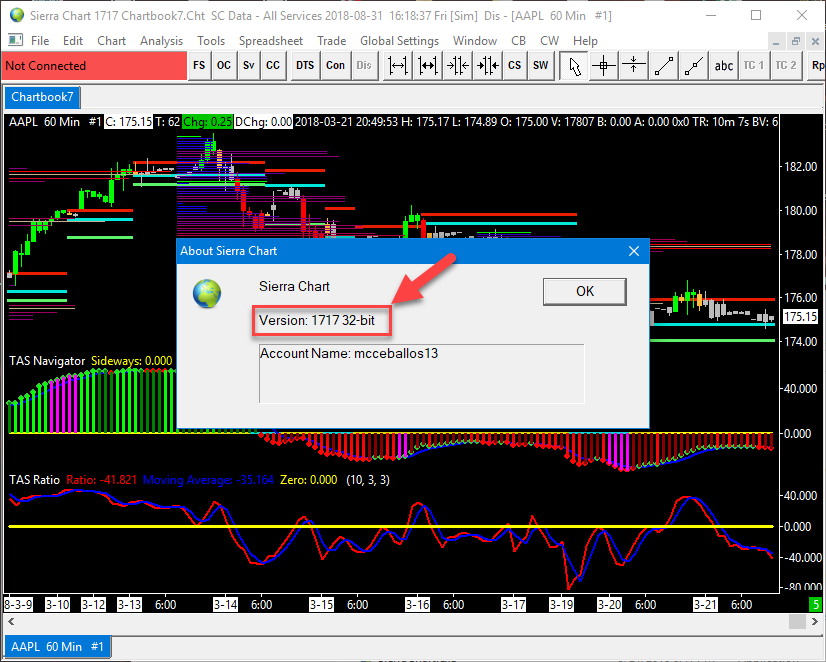This screenshot has height=662, width=826.
Task: Select the pointer arrow tool
Action: (574, 66)
